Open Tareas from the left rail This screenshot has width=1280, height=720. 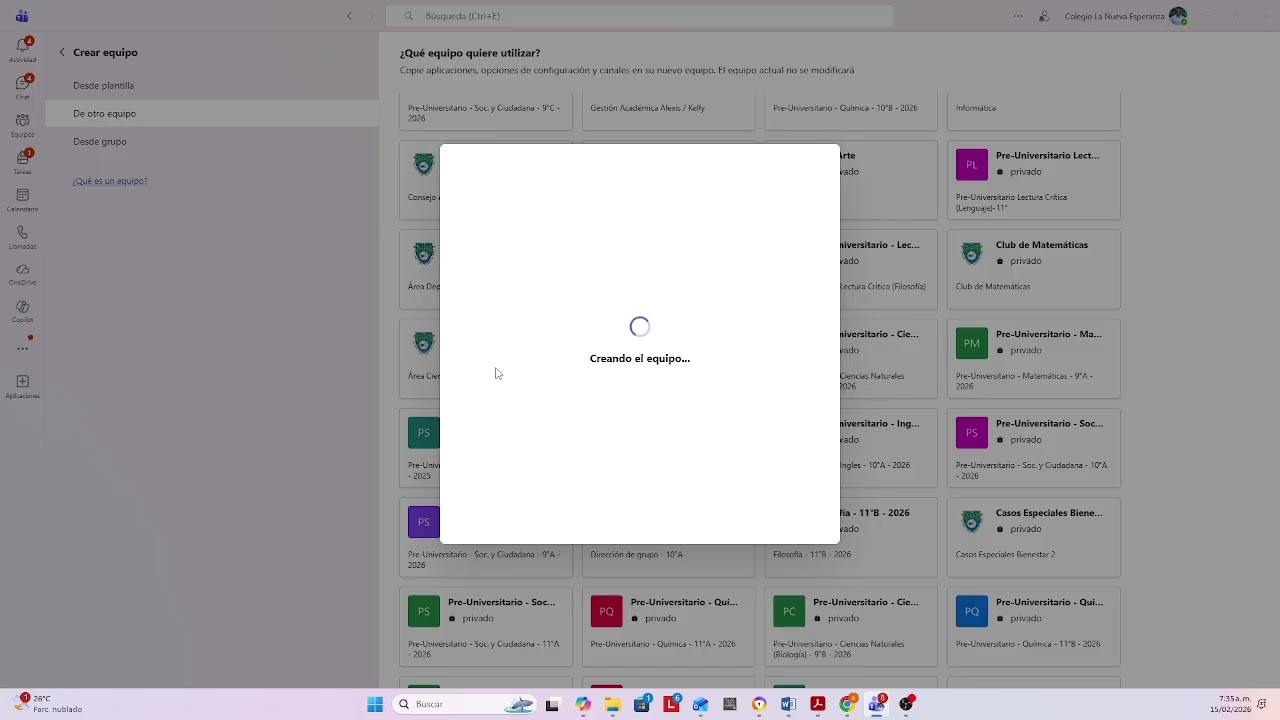coord(22,161)
